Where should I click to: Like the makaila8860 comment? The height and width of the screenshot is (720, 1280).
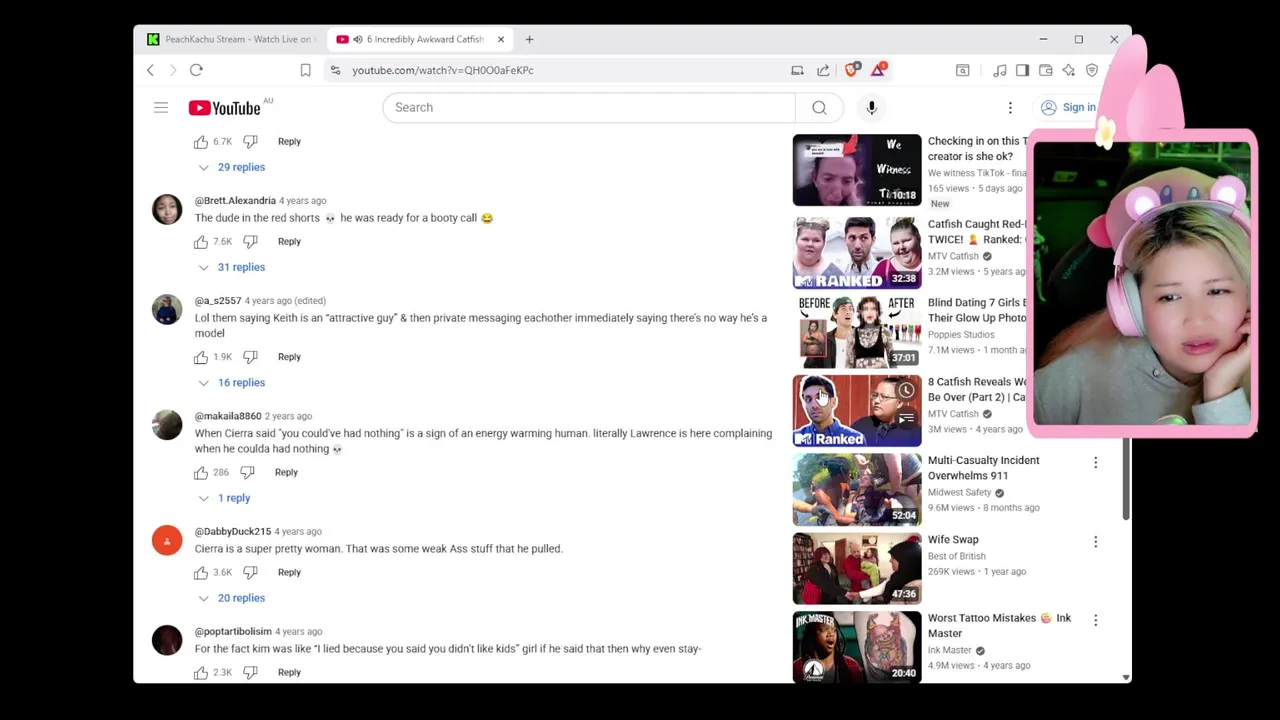pyautogui.click(x=201, y=472)
